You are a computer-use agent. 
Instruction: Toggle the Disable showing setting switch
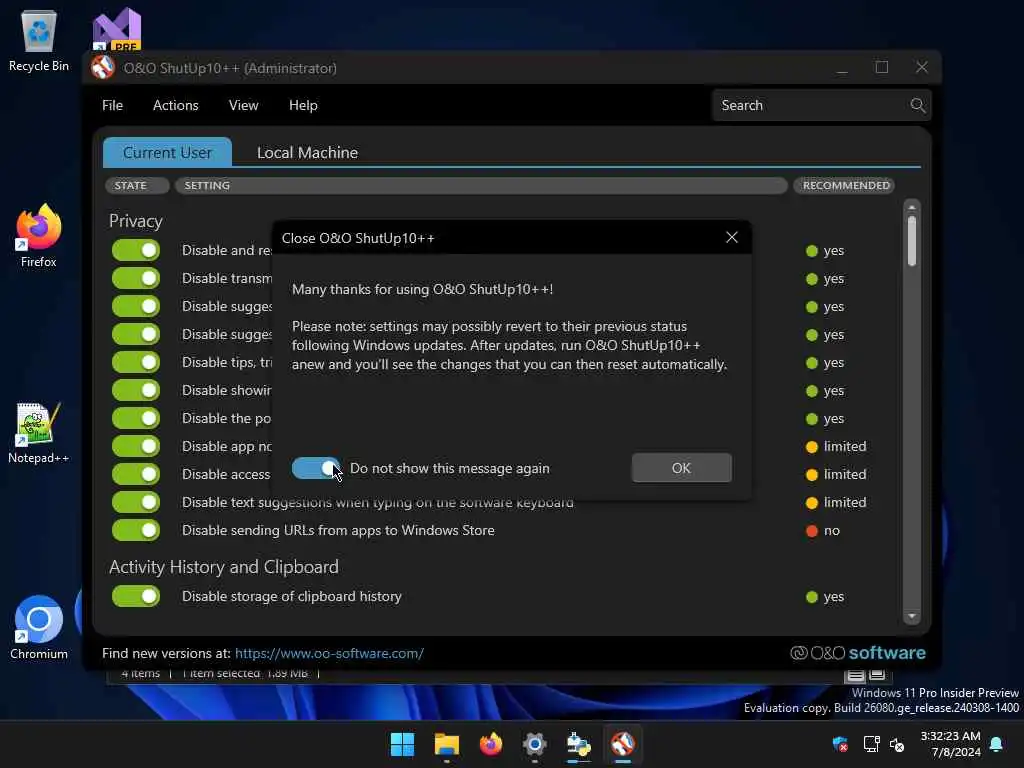tap(136, 390)
